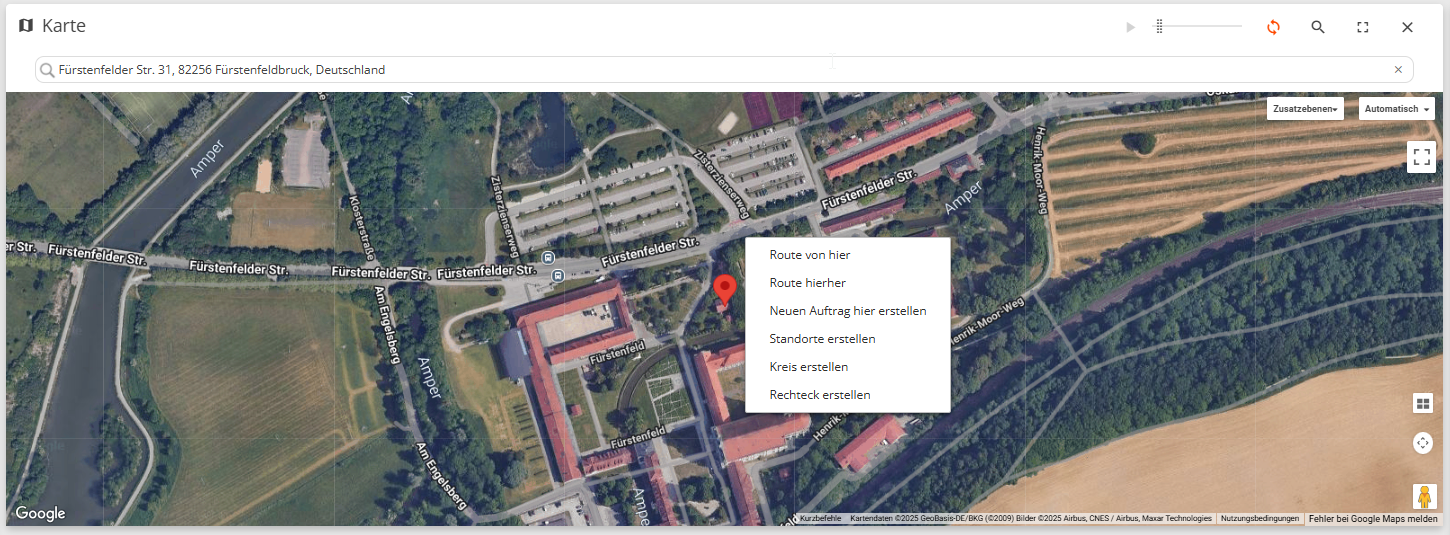Image resolution: width=1450 pixels, height=535 pixels.
Task: Click the orange refresh icon
Action: [x=1273, y=27]
